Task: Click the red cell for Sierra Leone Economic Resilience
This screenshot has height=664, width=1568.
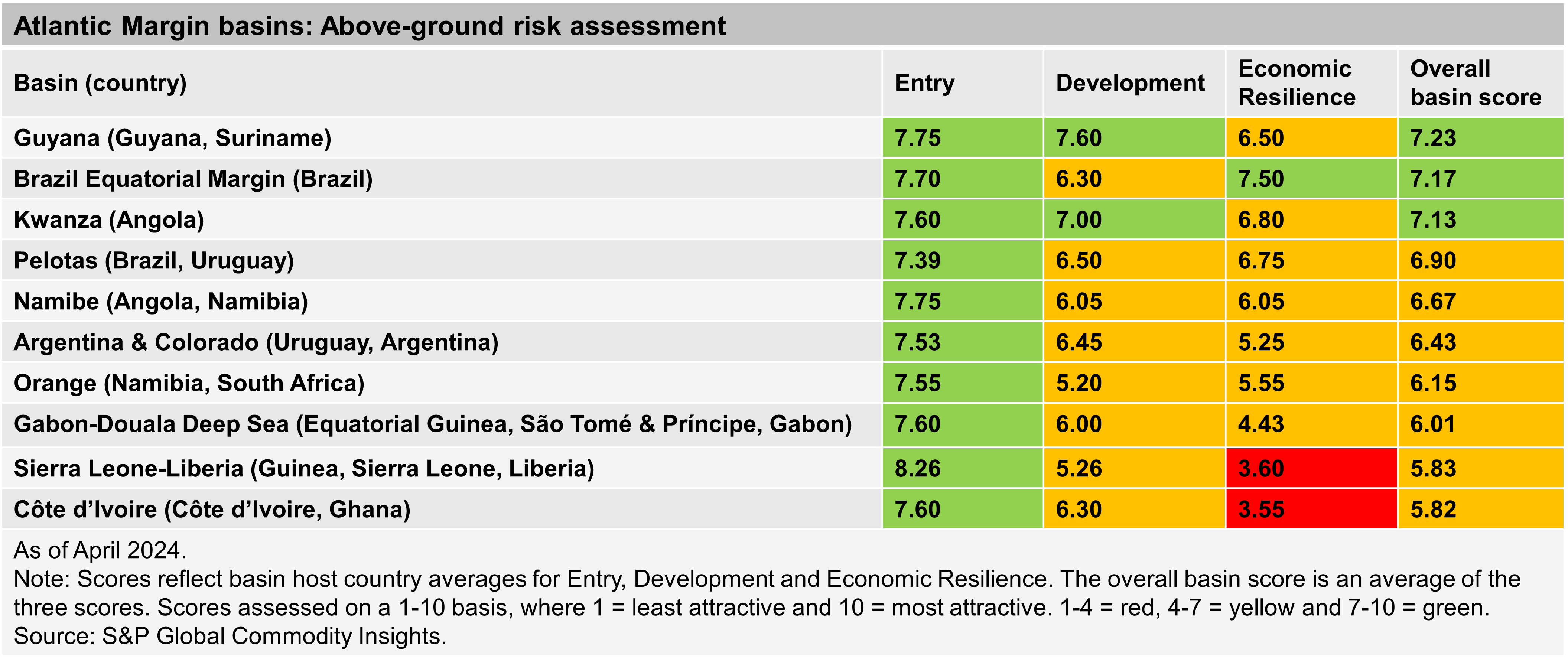Action: 1270,469
